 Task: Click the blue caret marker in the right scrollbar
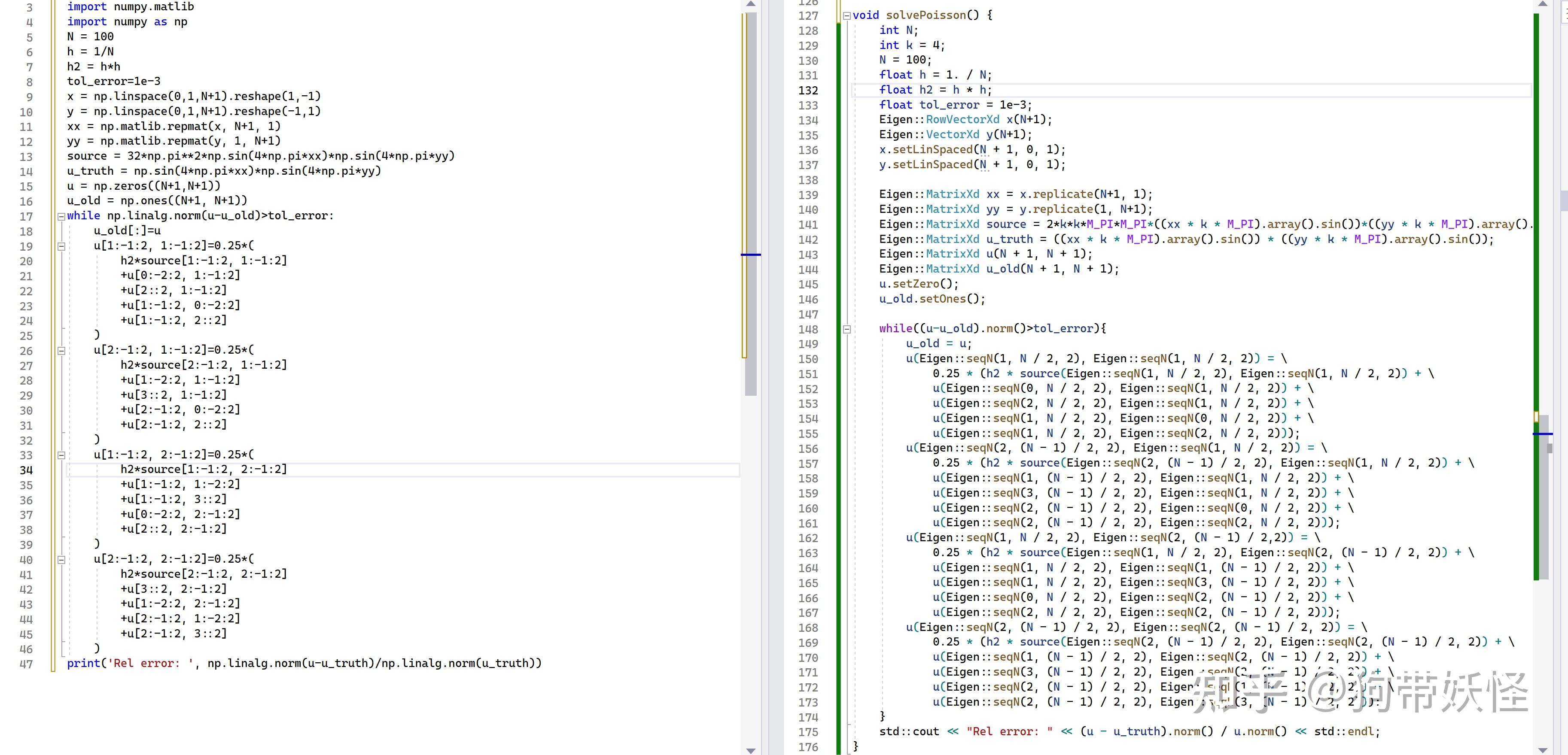click(x=1542, y=434)
